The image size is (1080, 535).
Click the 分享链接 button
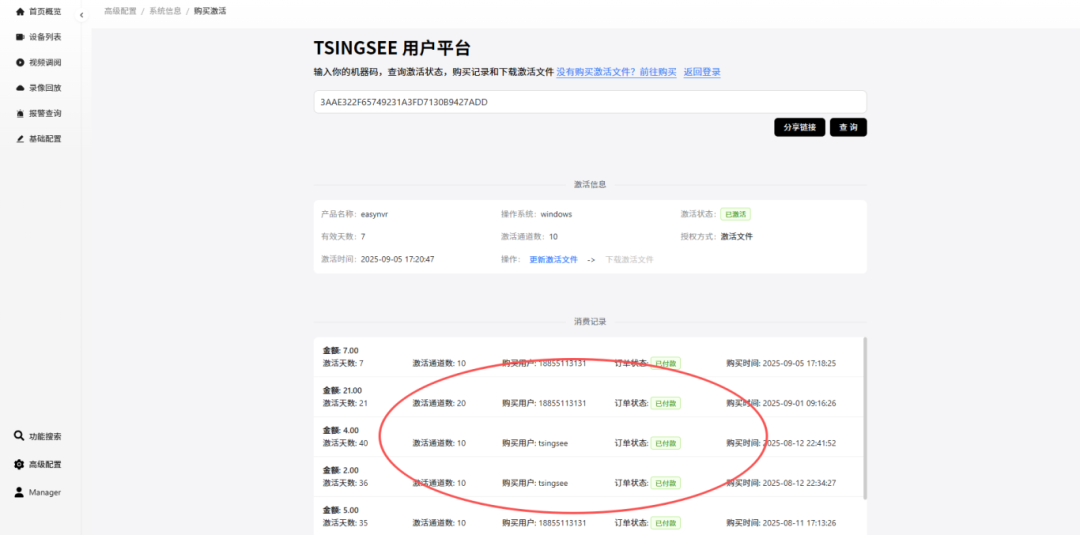[800, 127]
